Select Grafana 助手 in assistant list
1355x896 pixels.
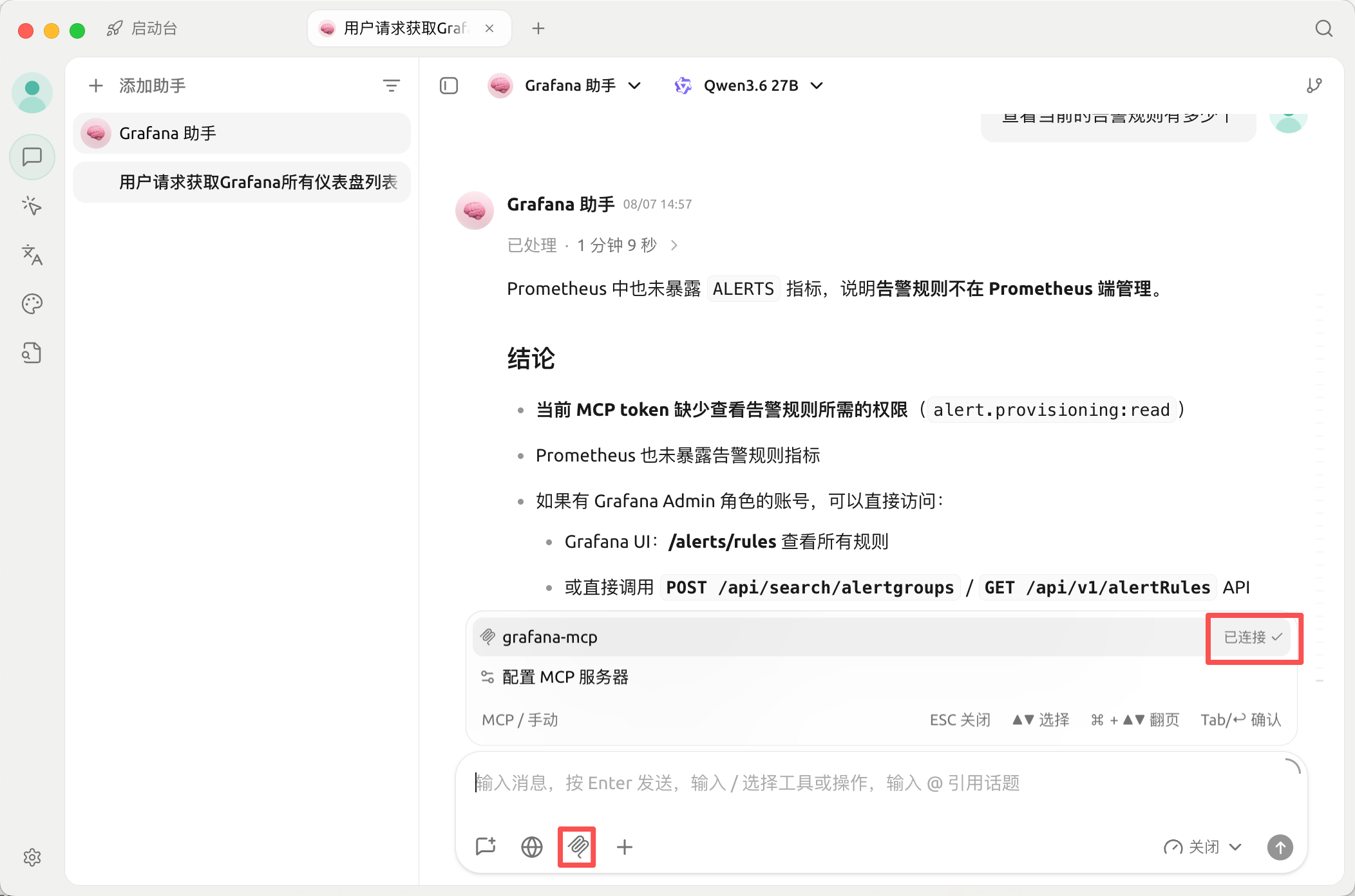pos(242,133)
